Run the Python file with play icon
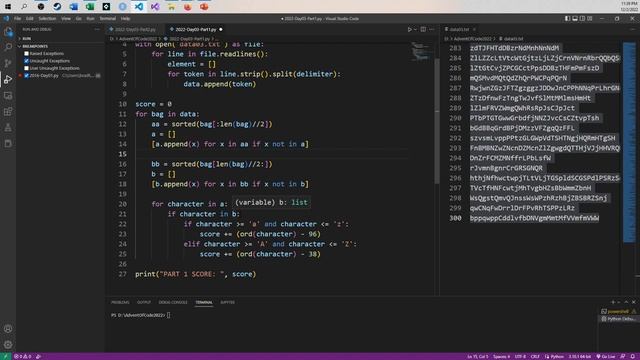 pyautogui.click(x=409, y=29)
